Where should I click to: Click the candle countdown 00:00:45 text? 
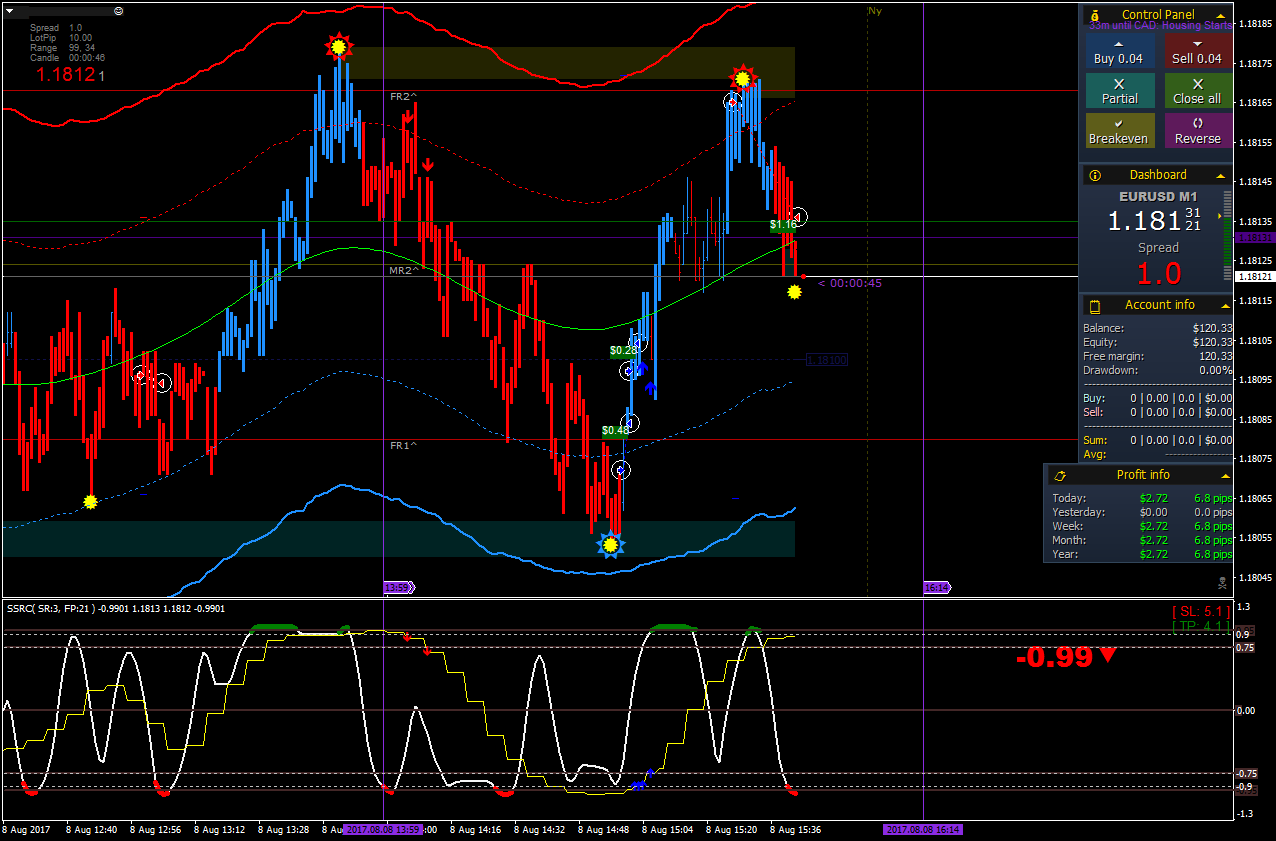pos(850,283)
